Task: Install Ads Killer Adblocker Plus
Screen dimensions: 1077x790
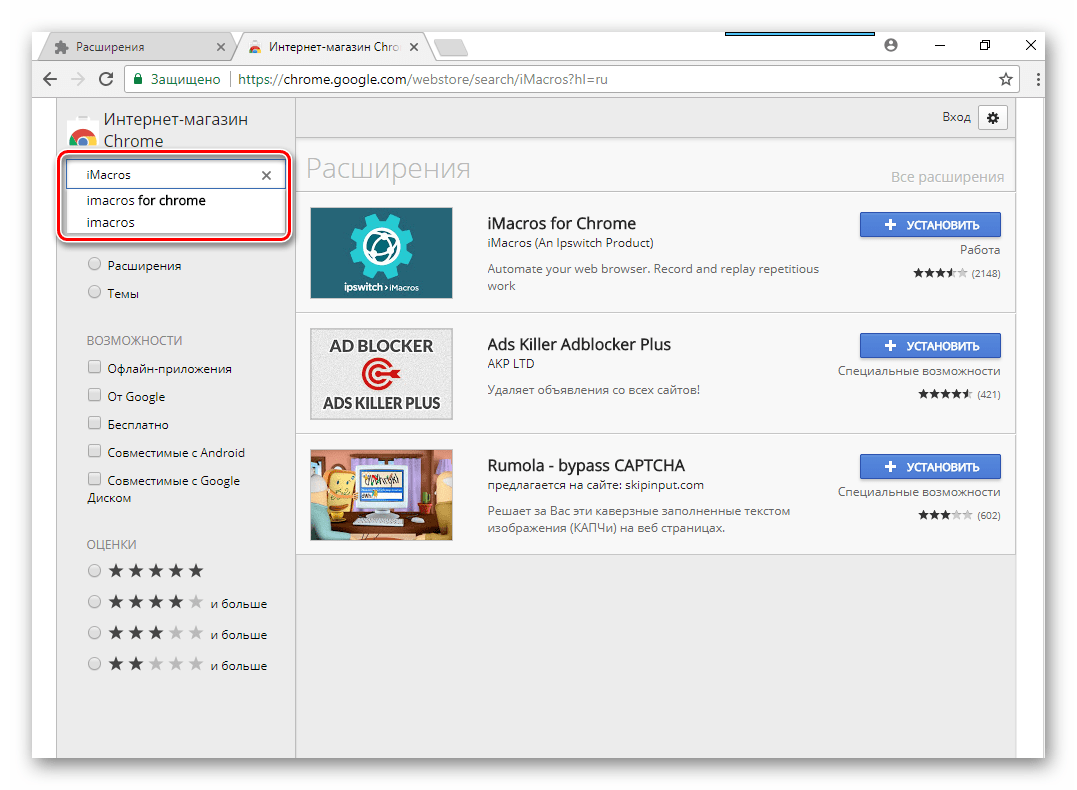Action: [x=930, y=346]
